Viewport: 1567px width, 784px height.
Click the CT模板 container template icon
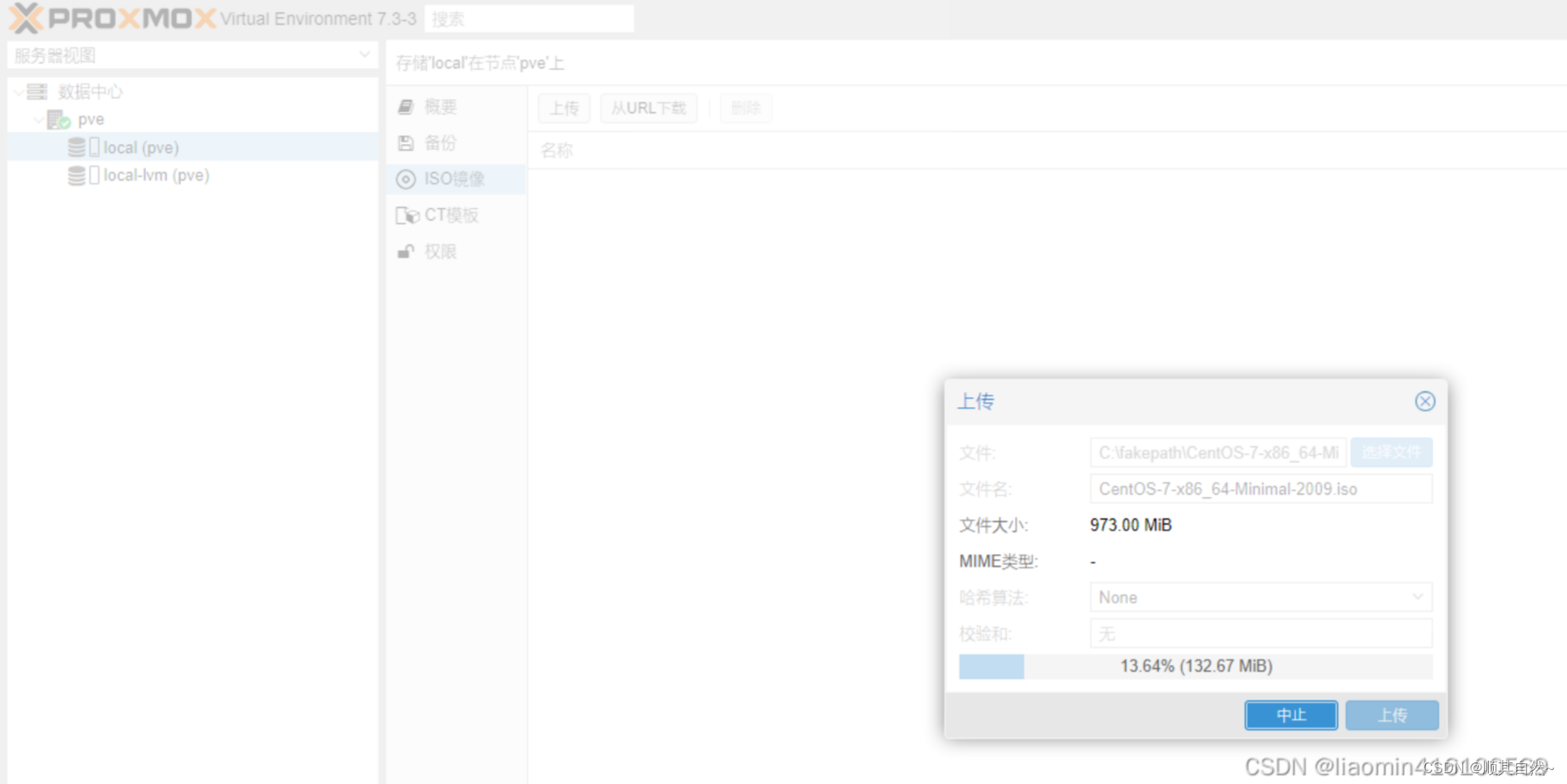tap(408, 215)
